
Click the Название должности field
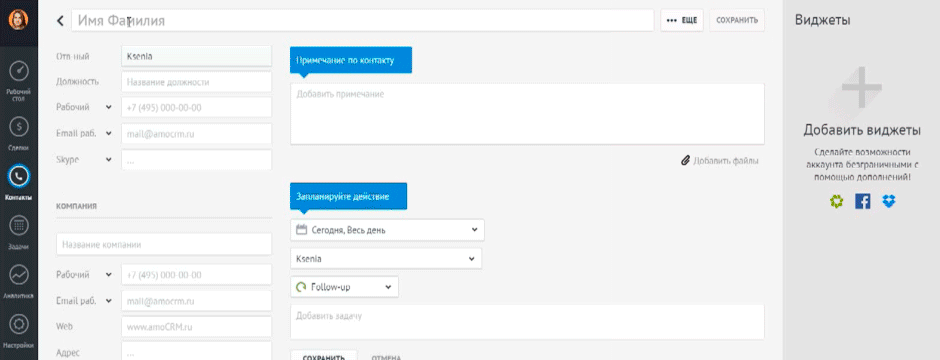coord(196,82)
